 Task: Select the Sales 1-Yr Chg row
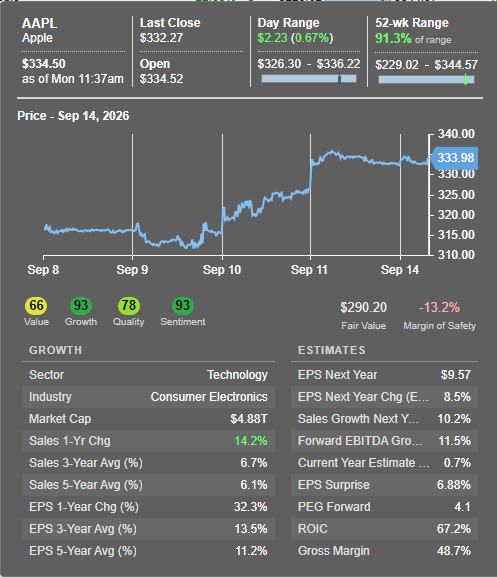pos(148,441)
